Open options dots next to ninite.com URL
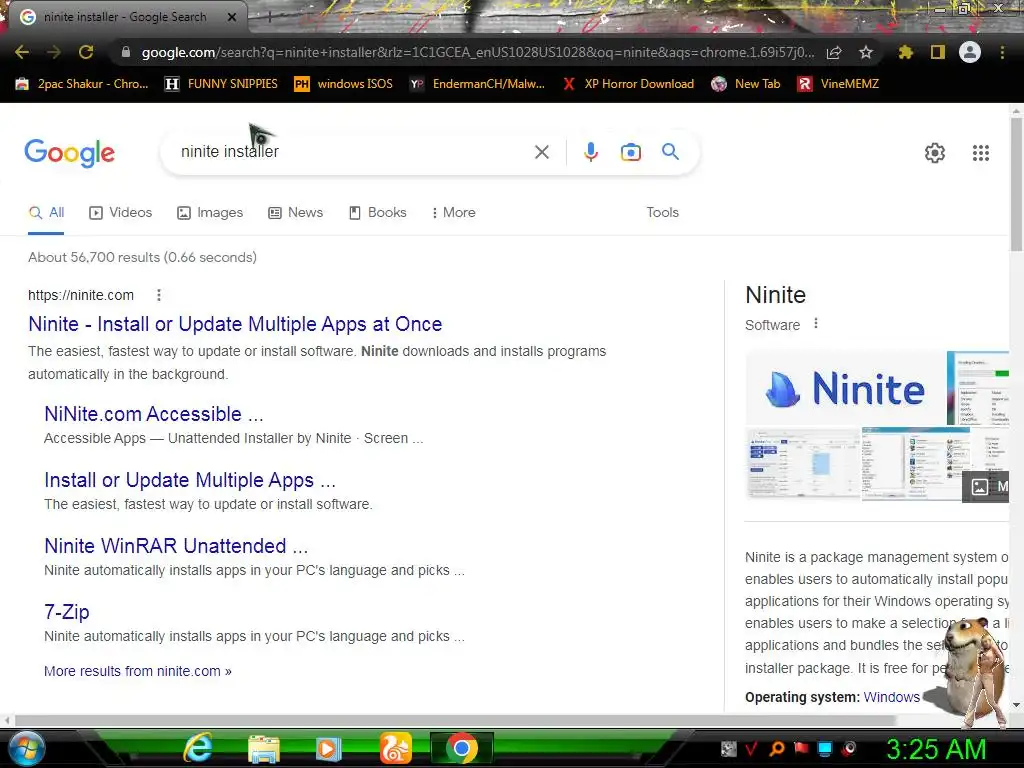Viewport: 1024px width, 768px height. [159, 295]
